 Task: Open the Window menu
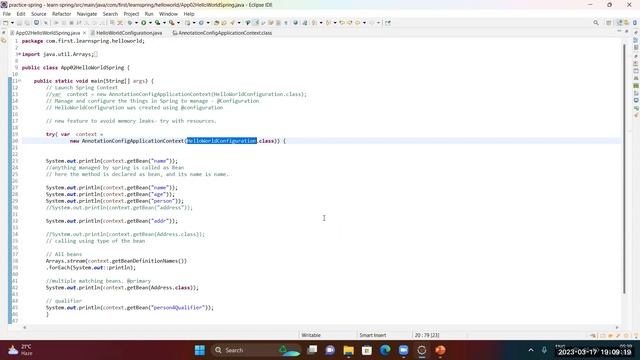[168, 14]
